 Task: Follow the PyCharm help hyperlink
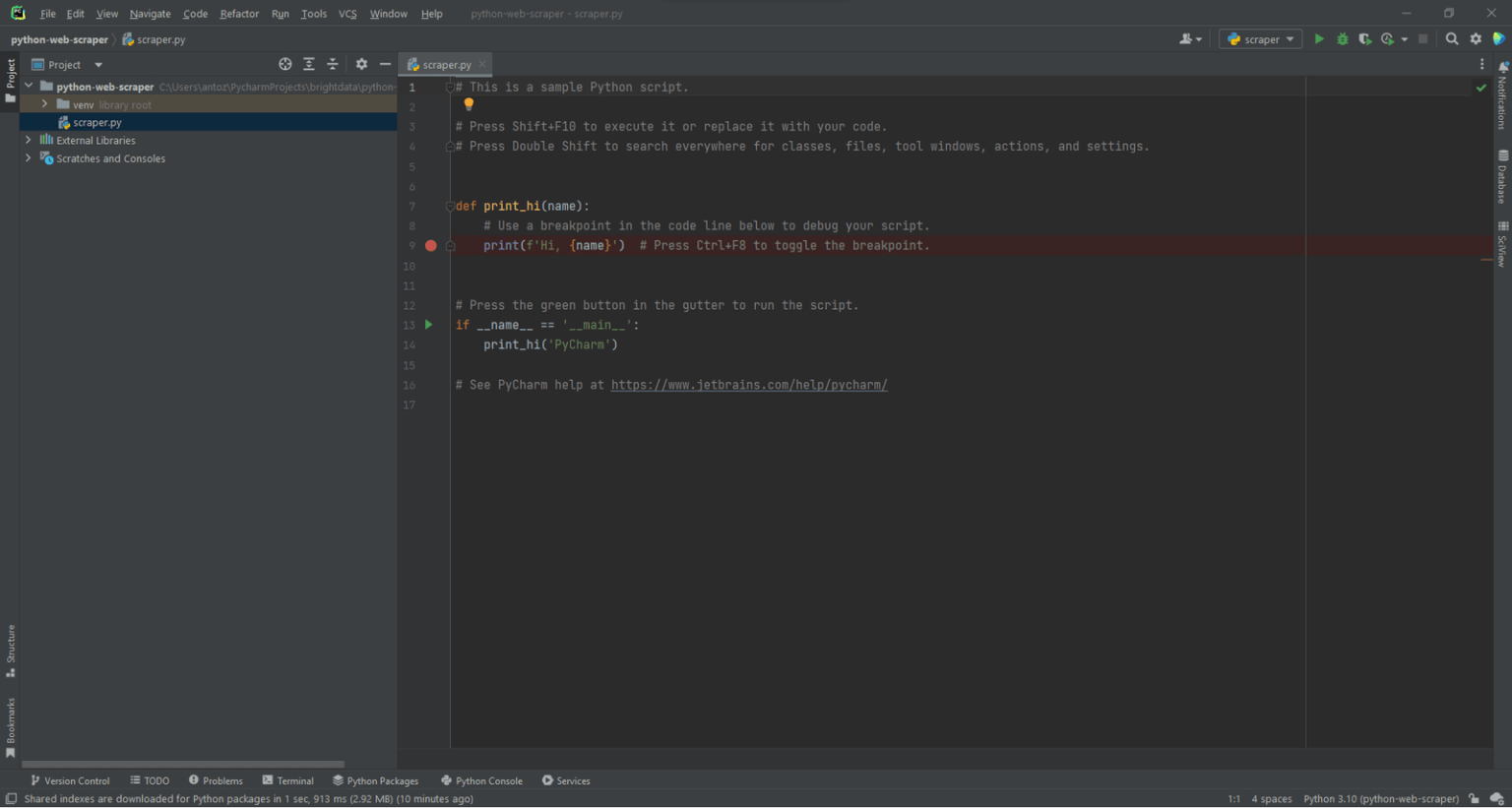click(x=748, y=384)
